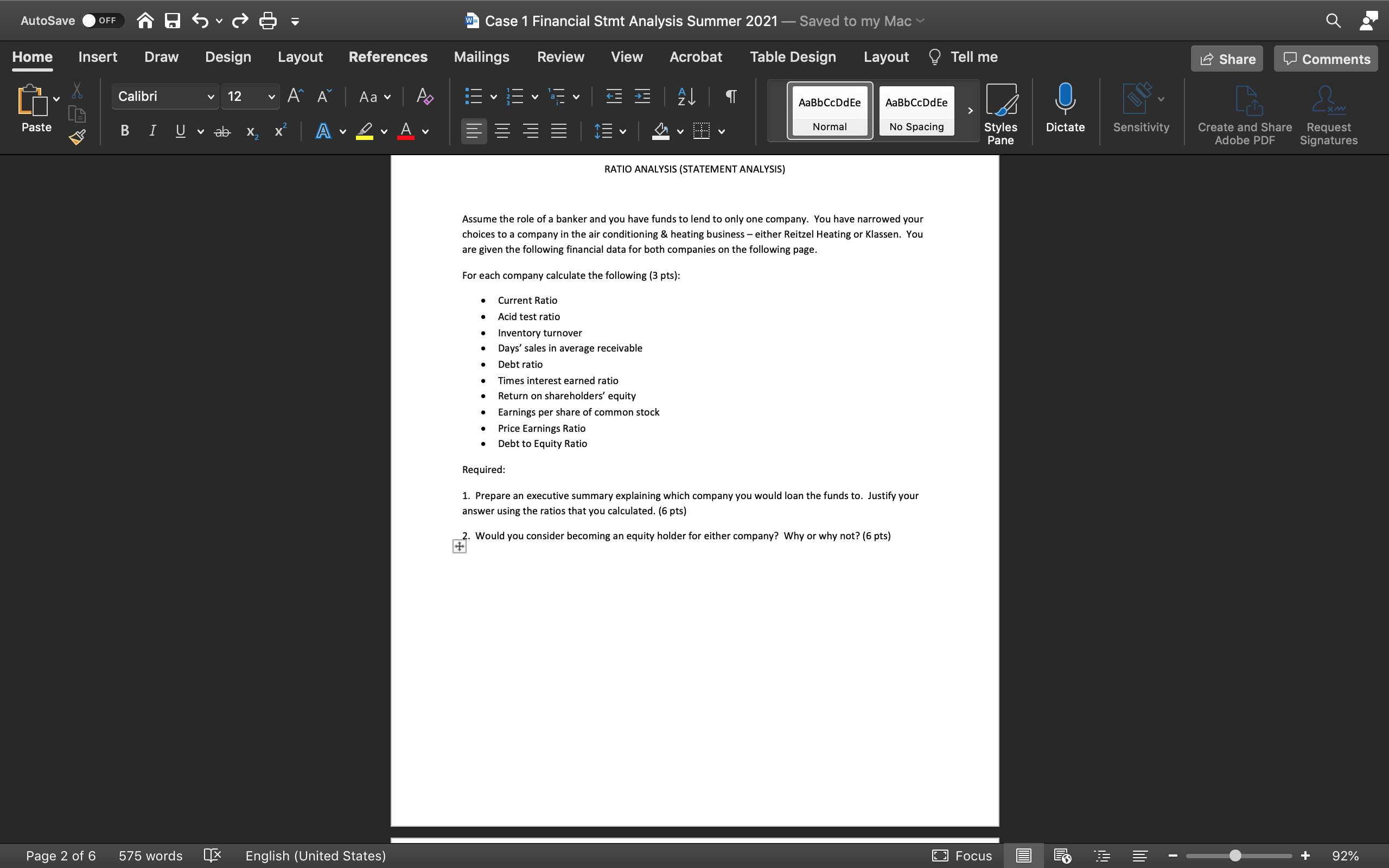1389x868 pixels.
Task: Open the Table Design tab
Action: tap(792, 57)
